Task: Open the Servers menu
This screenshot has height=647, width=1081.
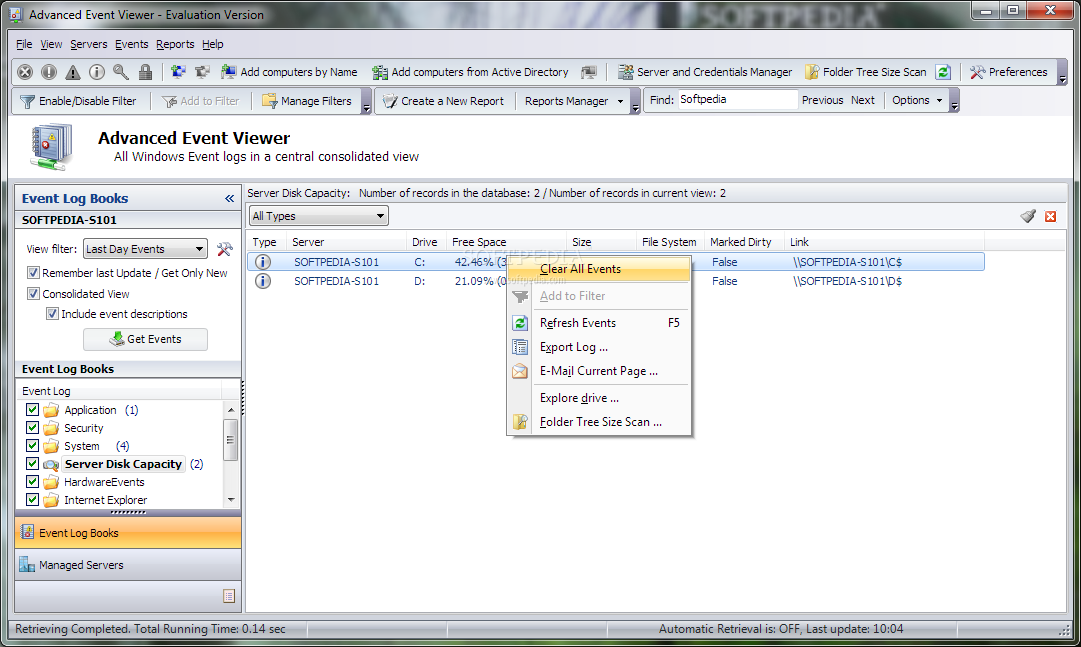Action: coord(89,44)
